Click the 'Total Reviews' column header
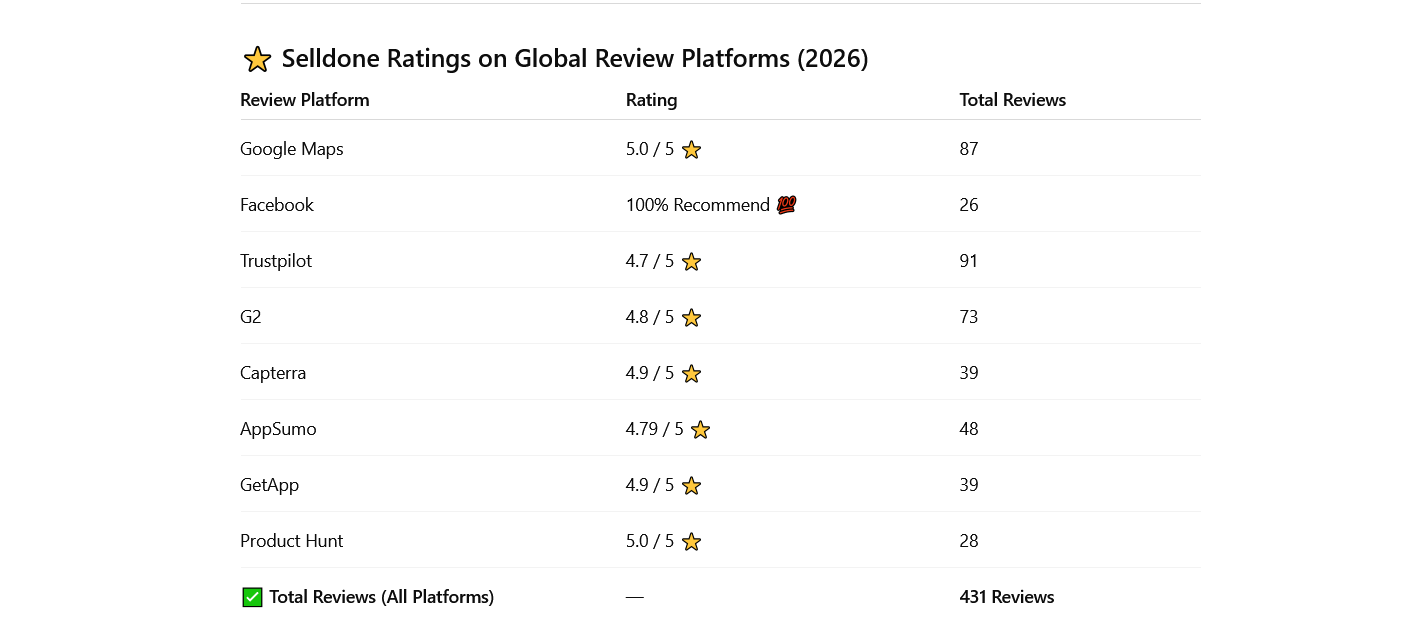 click(x=1013, y=100)
